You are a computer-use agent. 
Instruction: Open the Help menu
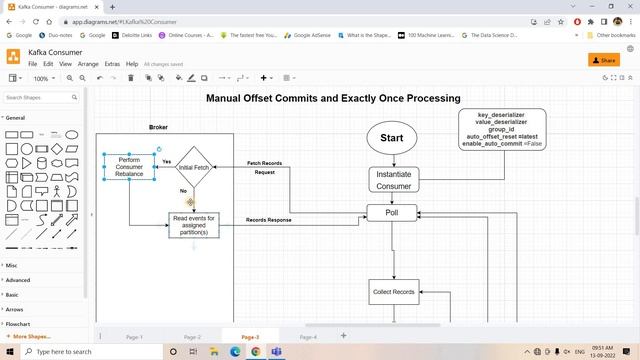tap(132, 64)
